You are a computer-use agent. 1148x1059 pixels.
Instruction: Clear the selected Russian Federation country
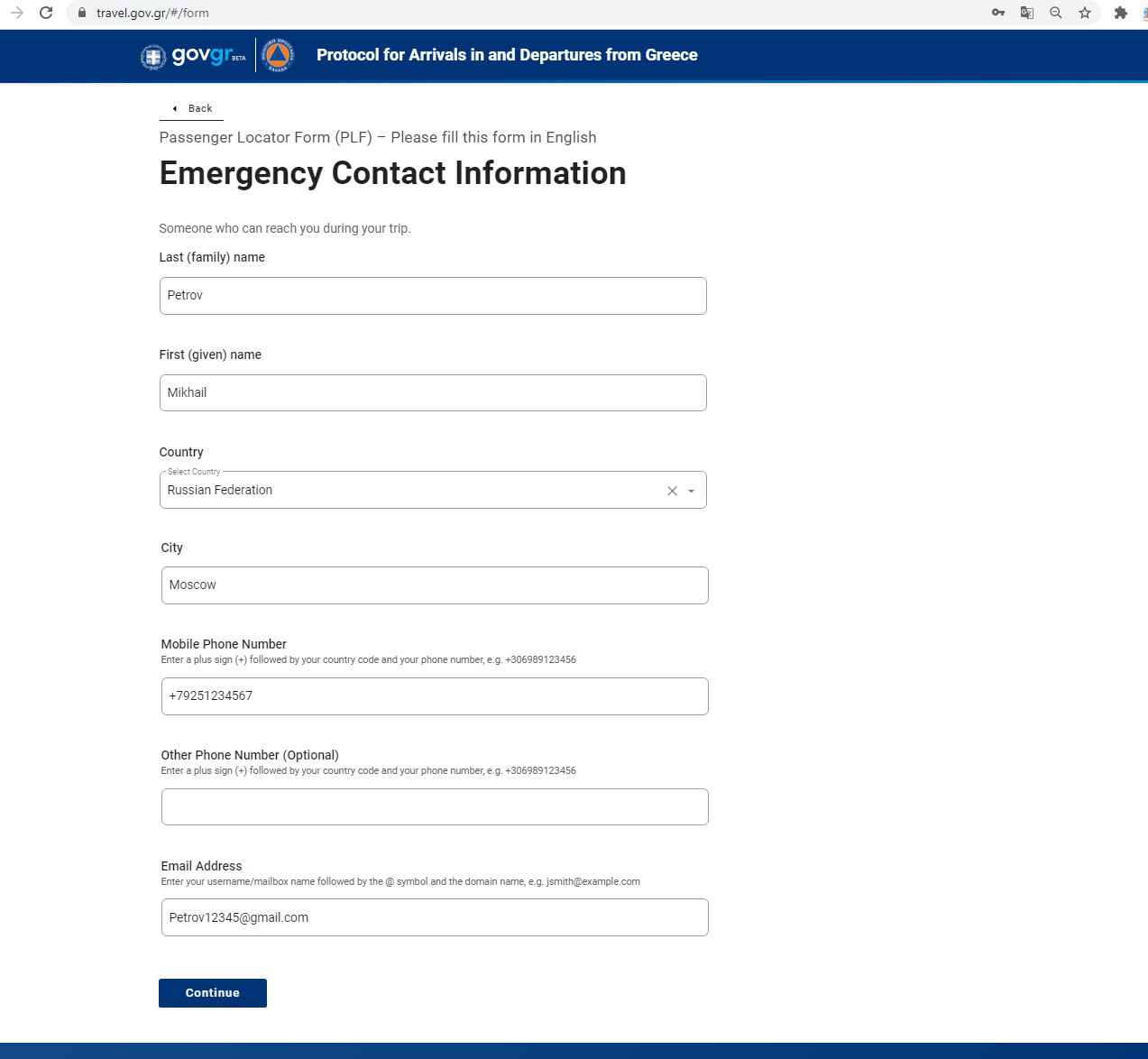(672, 491)
